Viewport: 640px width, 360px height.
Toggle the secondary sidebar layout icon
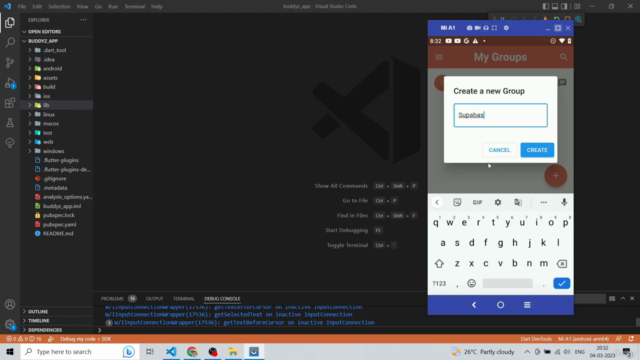564,6
